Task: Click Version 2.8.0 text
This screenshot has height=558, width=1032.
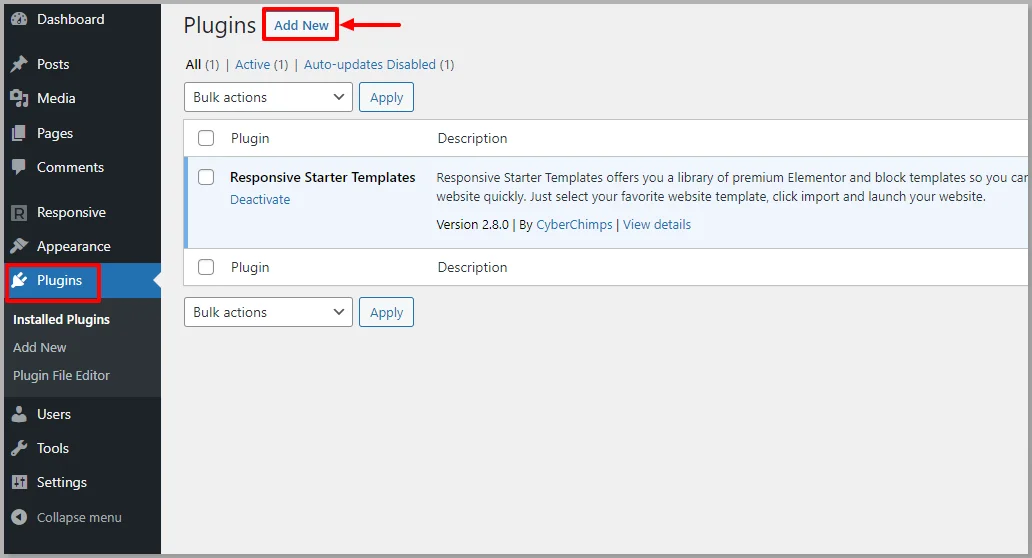Action: click(x=473, y=224)
